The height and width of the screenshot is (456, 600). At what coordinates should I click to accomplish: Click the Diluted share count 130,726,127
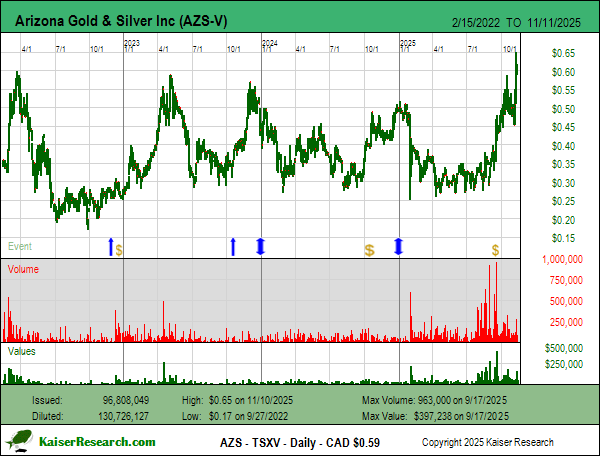click(x=123, y=416)
